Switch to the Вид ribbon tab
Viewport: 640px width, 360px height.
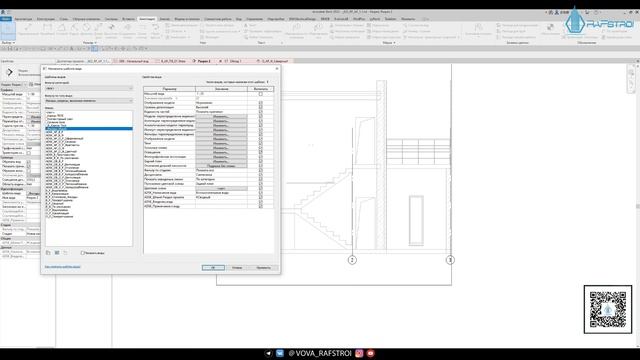pos(239,19)
